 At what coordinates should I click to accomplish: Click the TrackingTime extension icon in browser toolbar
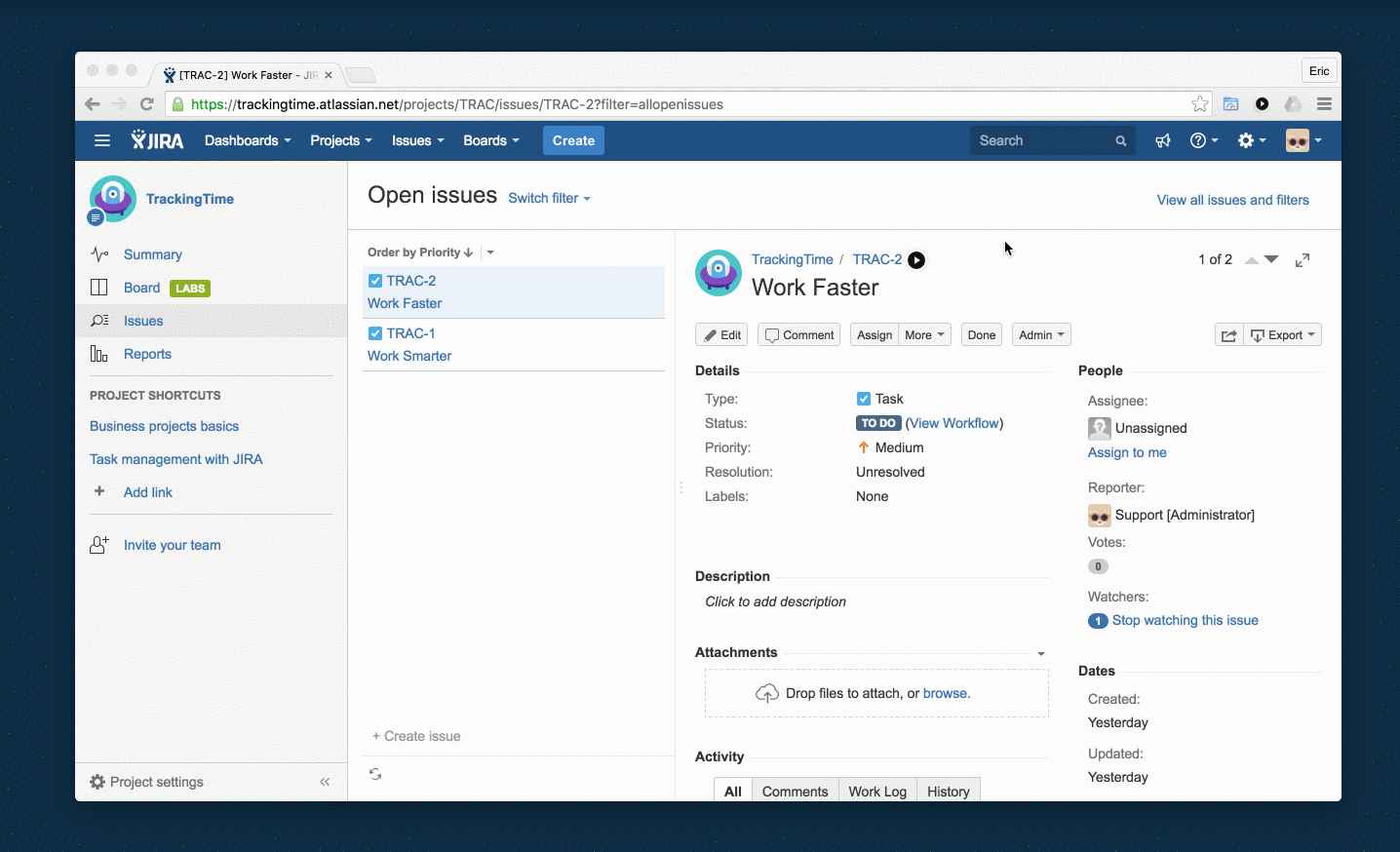click(1262, 104)
